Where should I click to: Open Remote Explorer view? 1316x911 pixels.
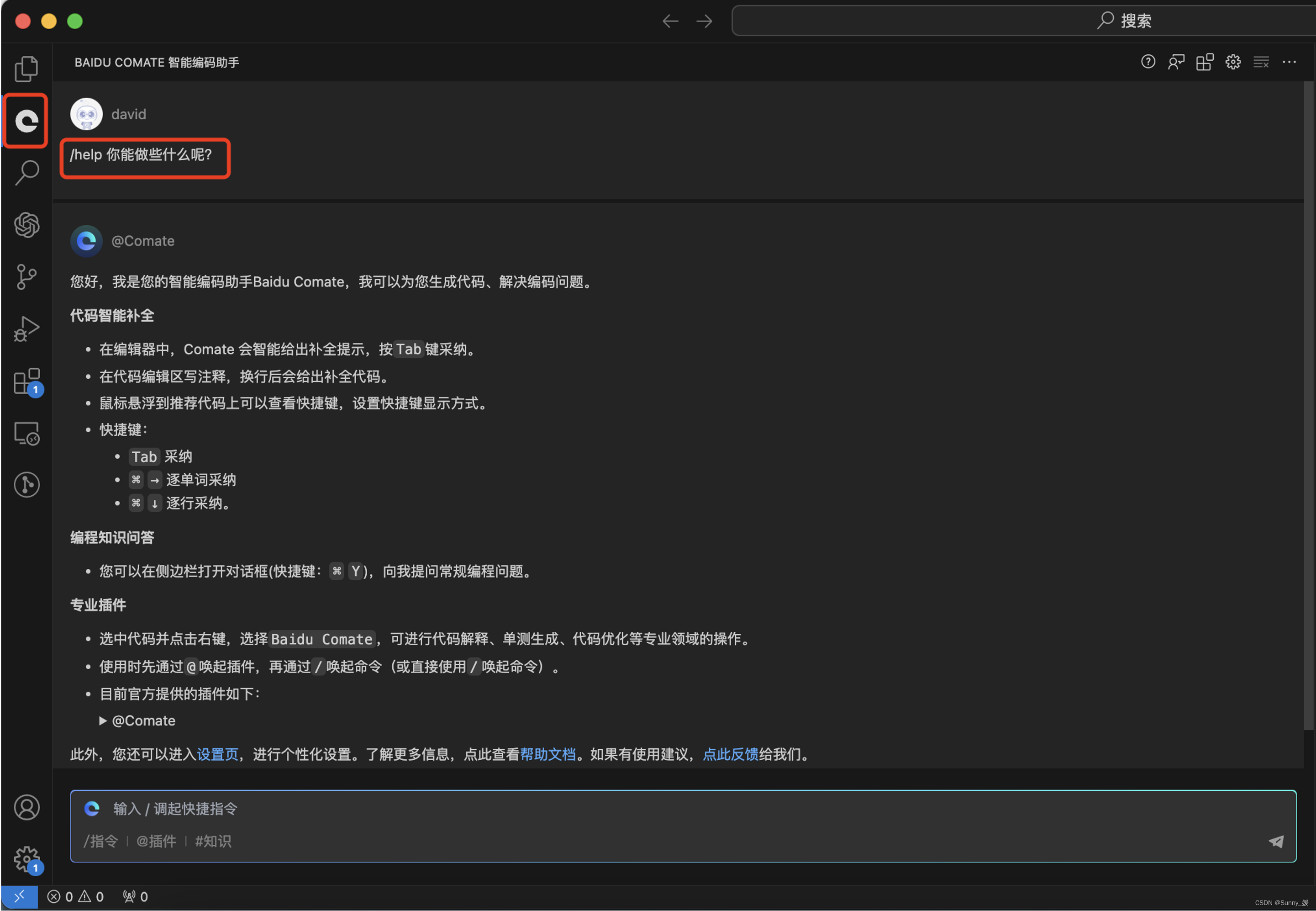[x=26, y=433]
